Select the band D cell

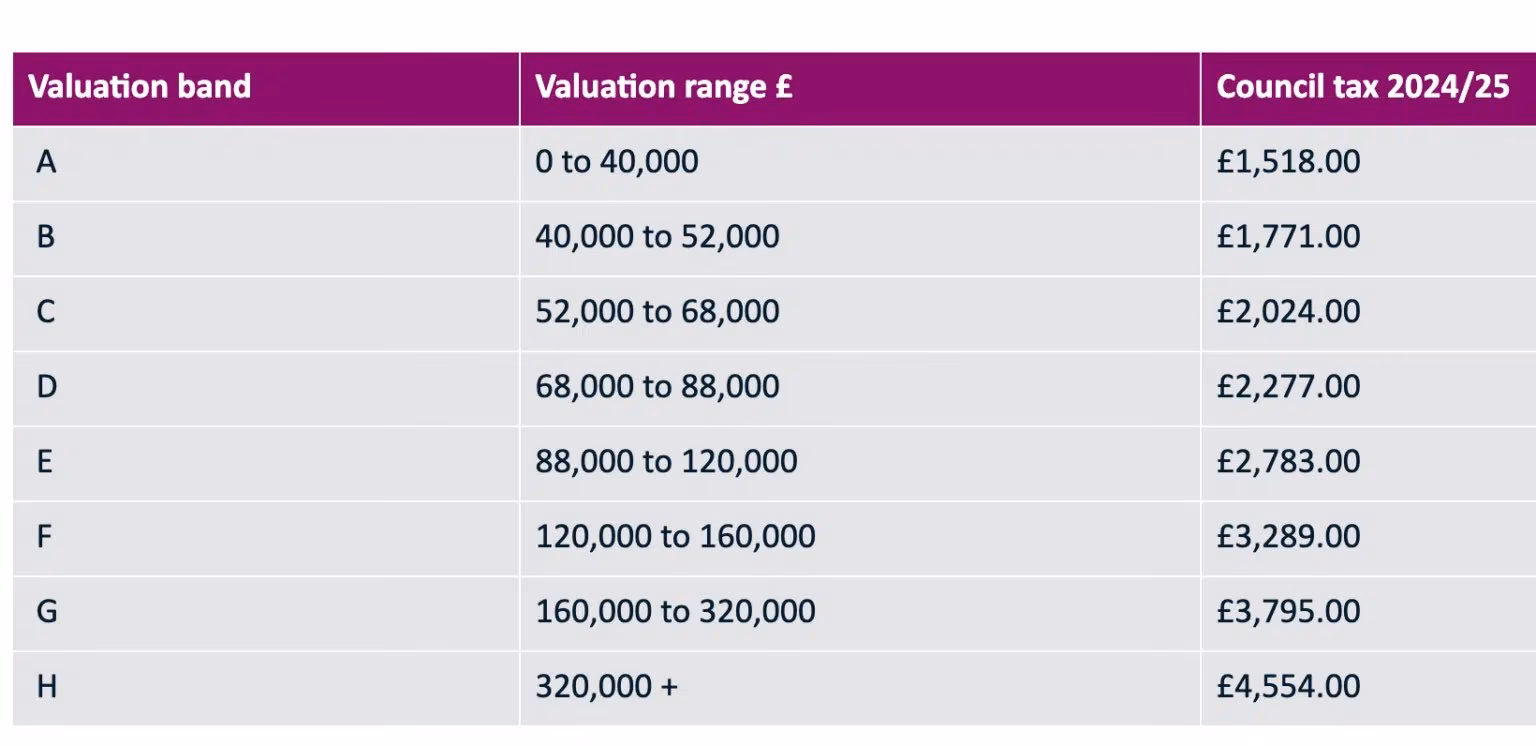(46, 387)
